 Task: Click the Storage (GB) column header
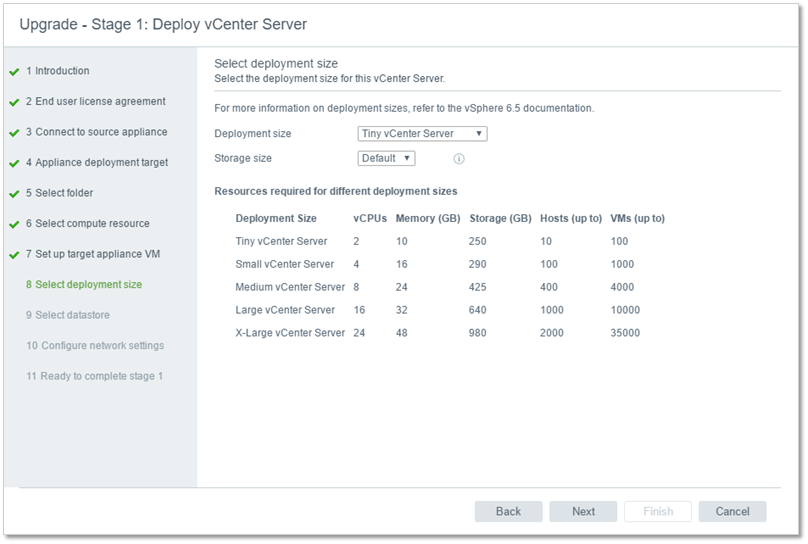(x=500, y=218)
